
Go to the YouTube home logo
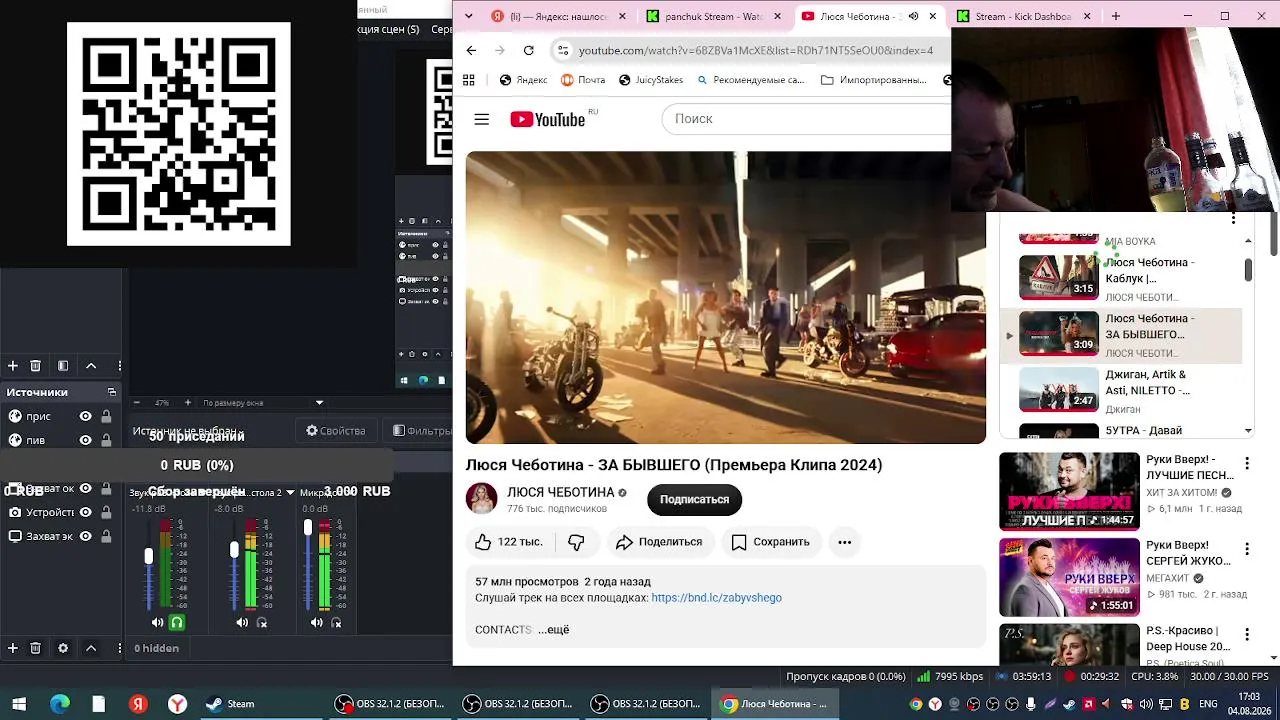(548, 120)
